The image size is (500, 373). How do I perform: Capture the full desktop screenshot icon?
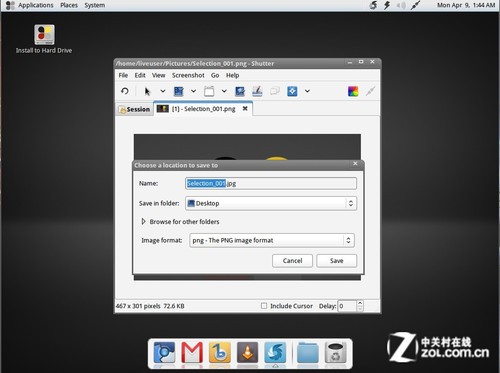179,91
